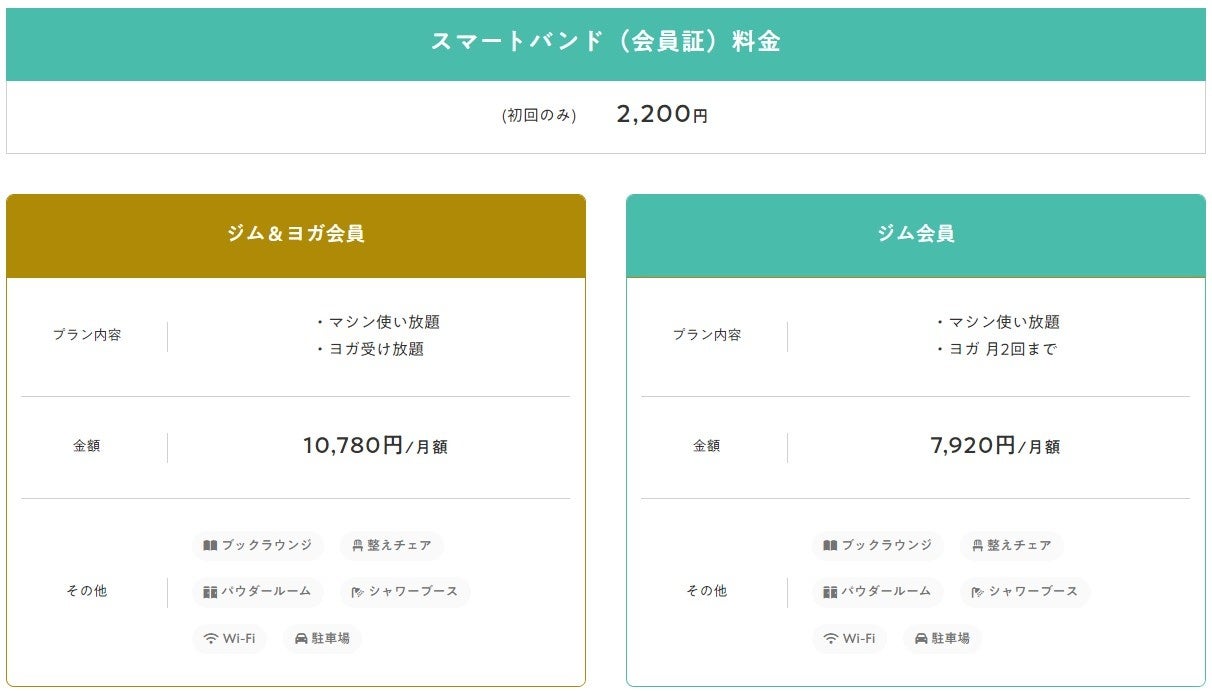Click the book icon in the ジム＆ヨガ会員 card
The height and width of the screenshot is (691, 1212).
pyautogui.click(x=210, y=546)
